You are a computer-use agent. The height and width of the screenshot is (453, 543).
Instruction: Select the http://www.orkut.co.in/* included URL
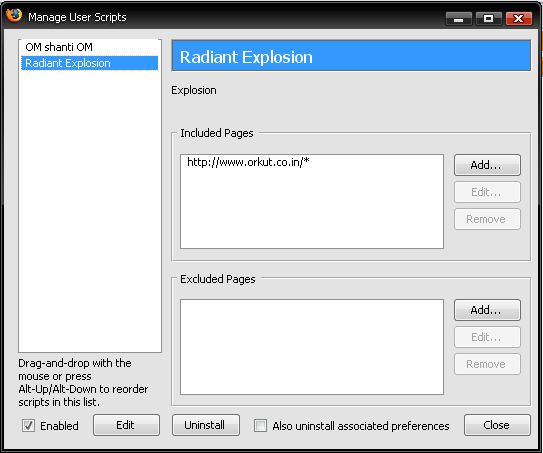point(248,162)
